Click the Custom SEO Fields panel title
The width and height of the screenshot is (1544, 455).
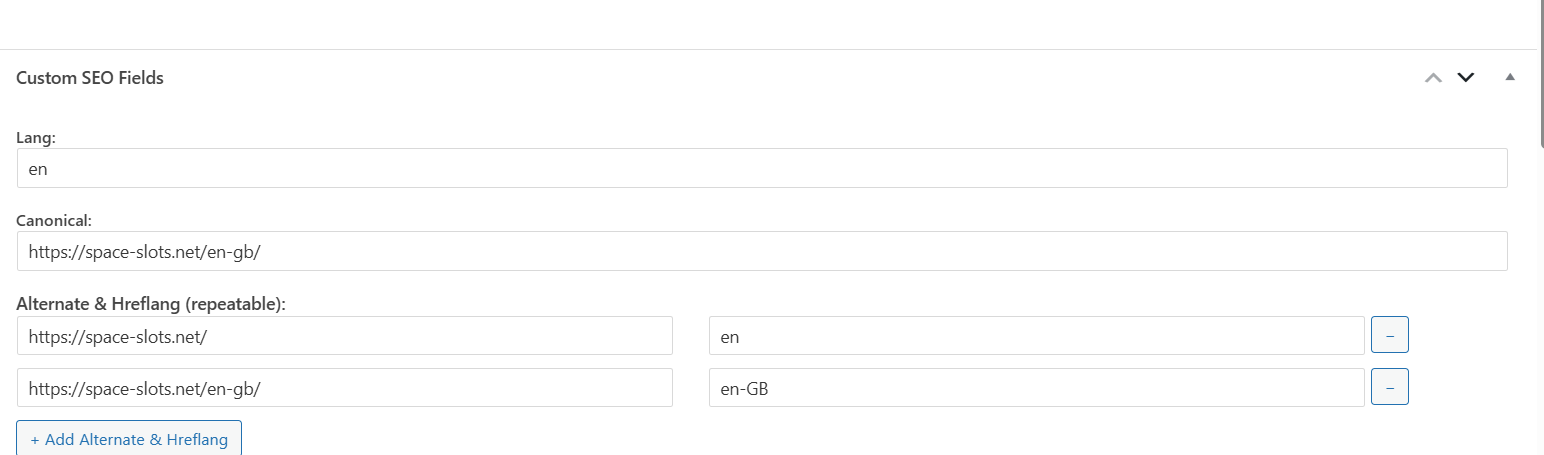click(90, 78)
